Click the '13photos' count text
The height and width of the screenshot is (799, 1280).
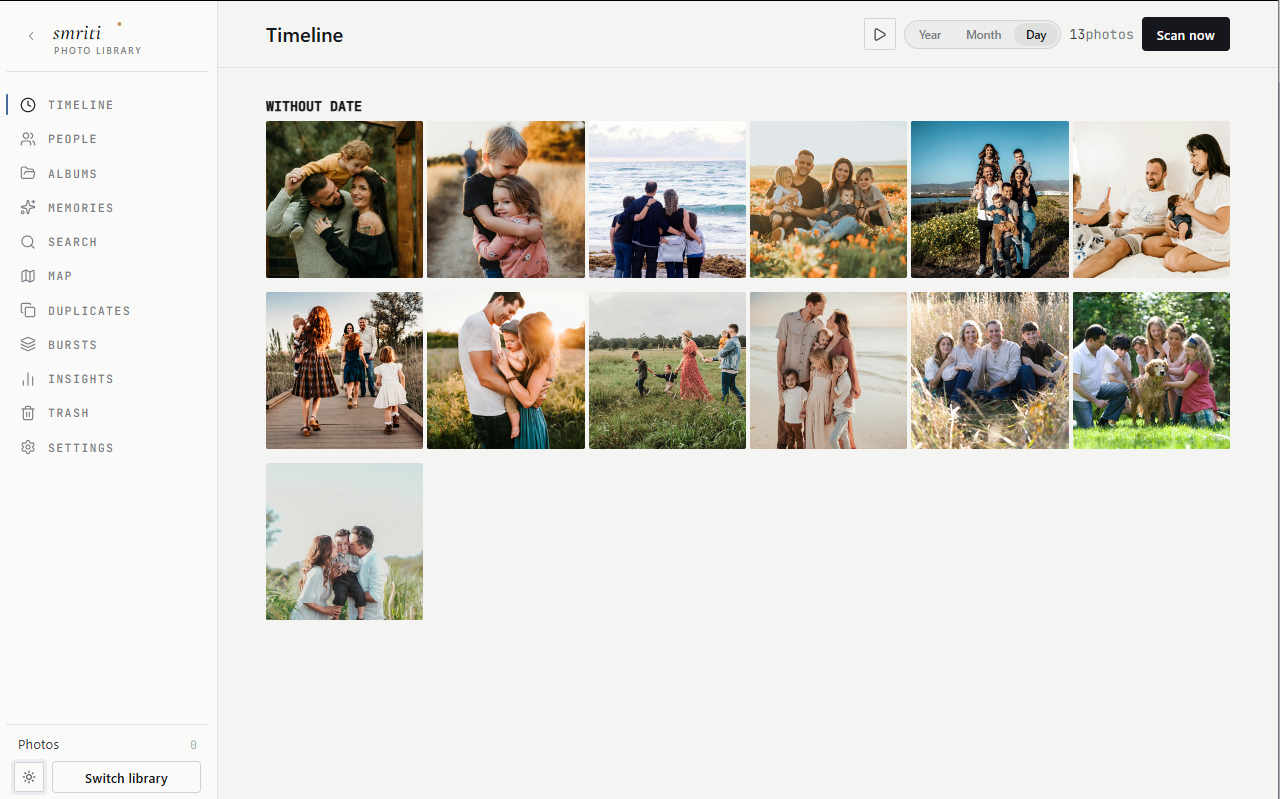pyautogui.click(x=1101, y=35)
